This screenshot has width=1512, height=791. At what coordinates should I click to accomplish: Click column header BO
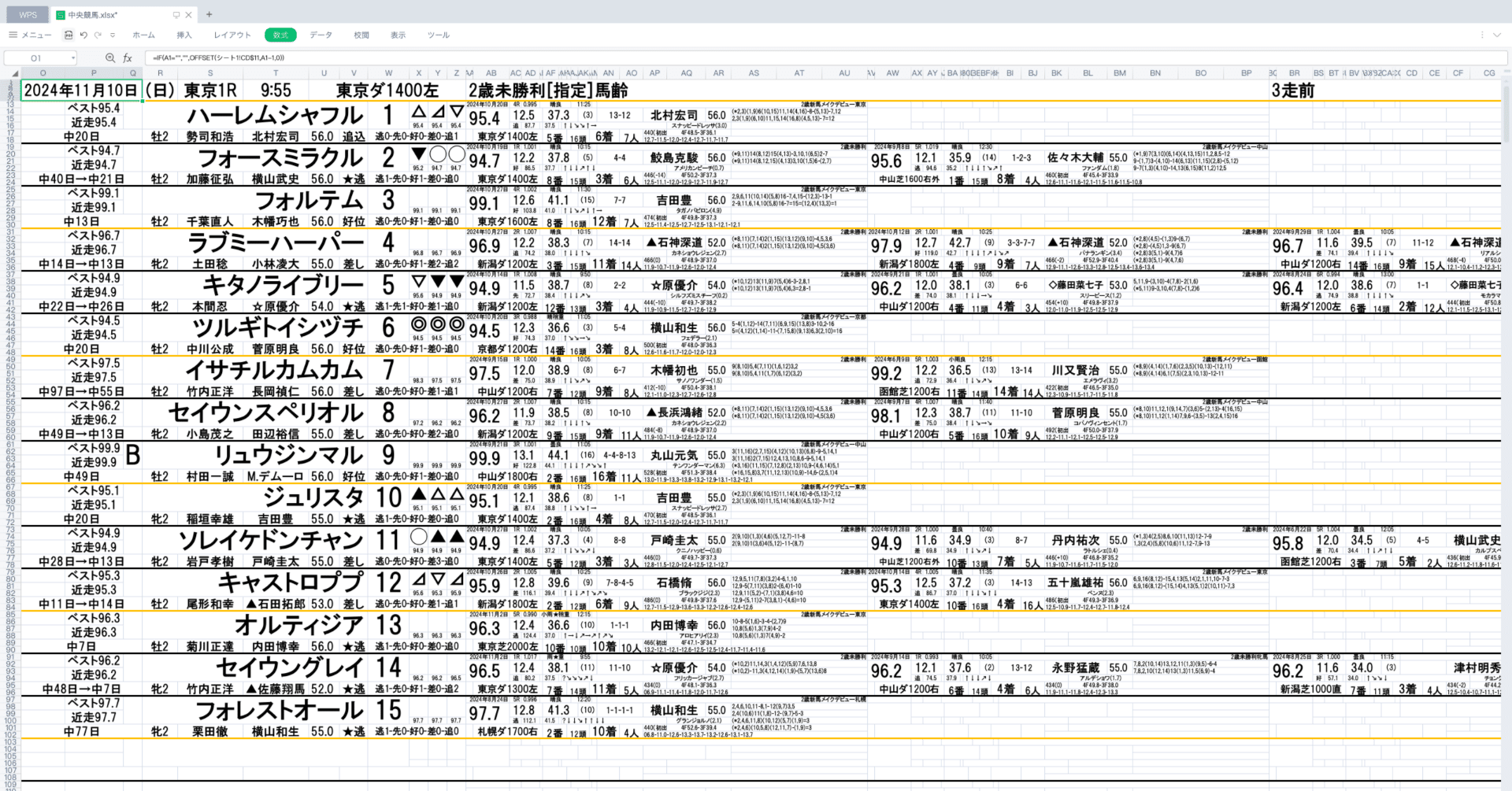click(x=1200, y=73)
